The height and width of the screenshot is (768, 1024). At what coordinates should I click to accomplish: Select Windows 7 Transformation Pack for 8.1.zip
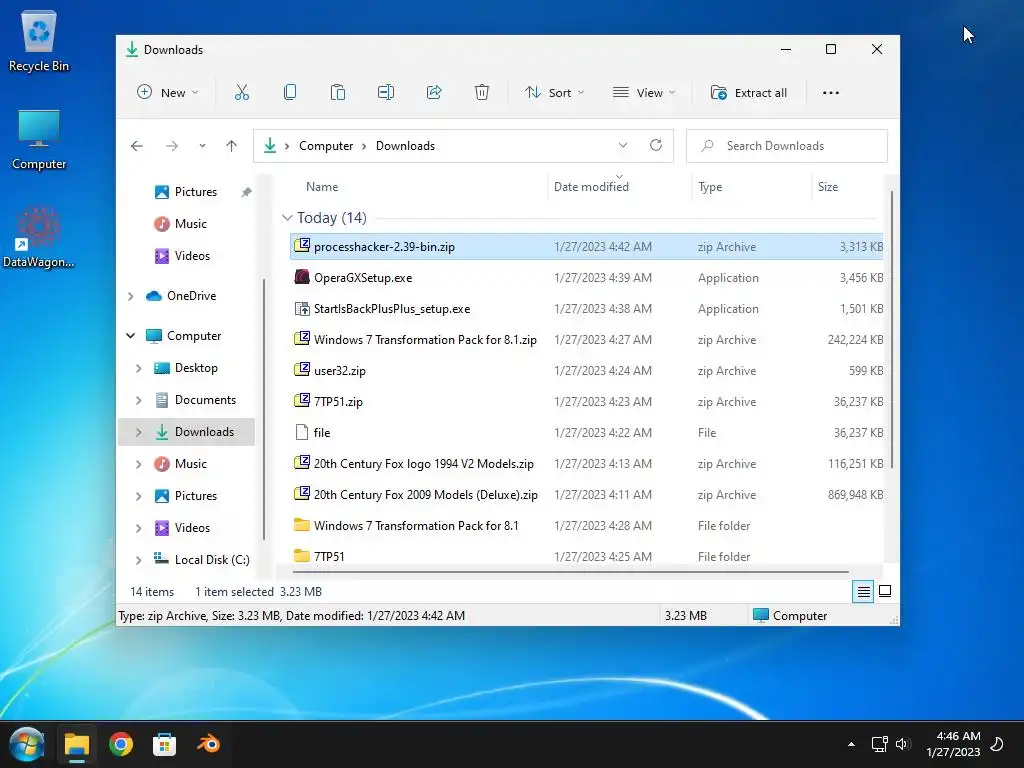586,340
